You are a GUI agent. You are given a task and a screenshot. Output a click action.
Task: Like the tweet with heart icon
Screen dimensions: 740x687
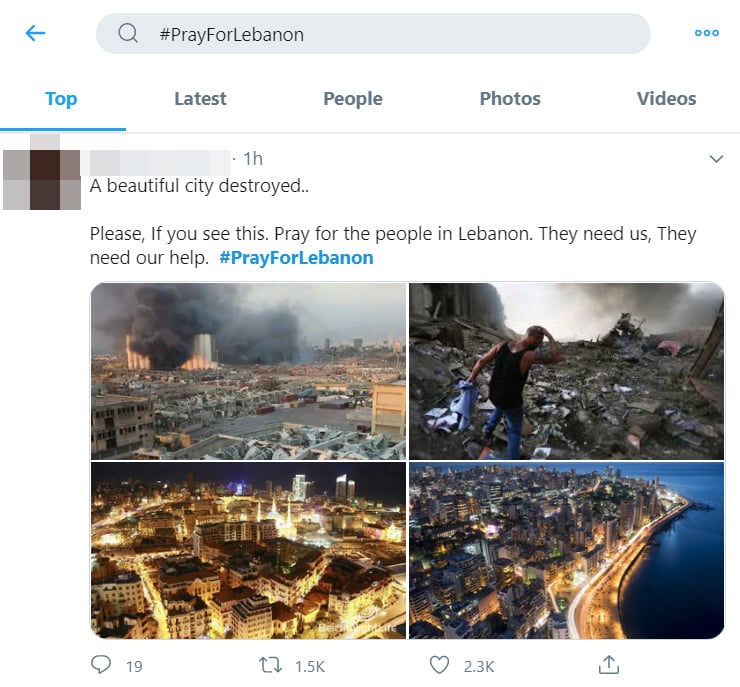[439, 664]
